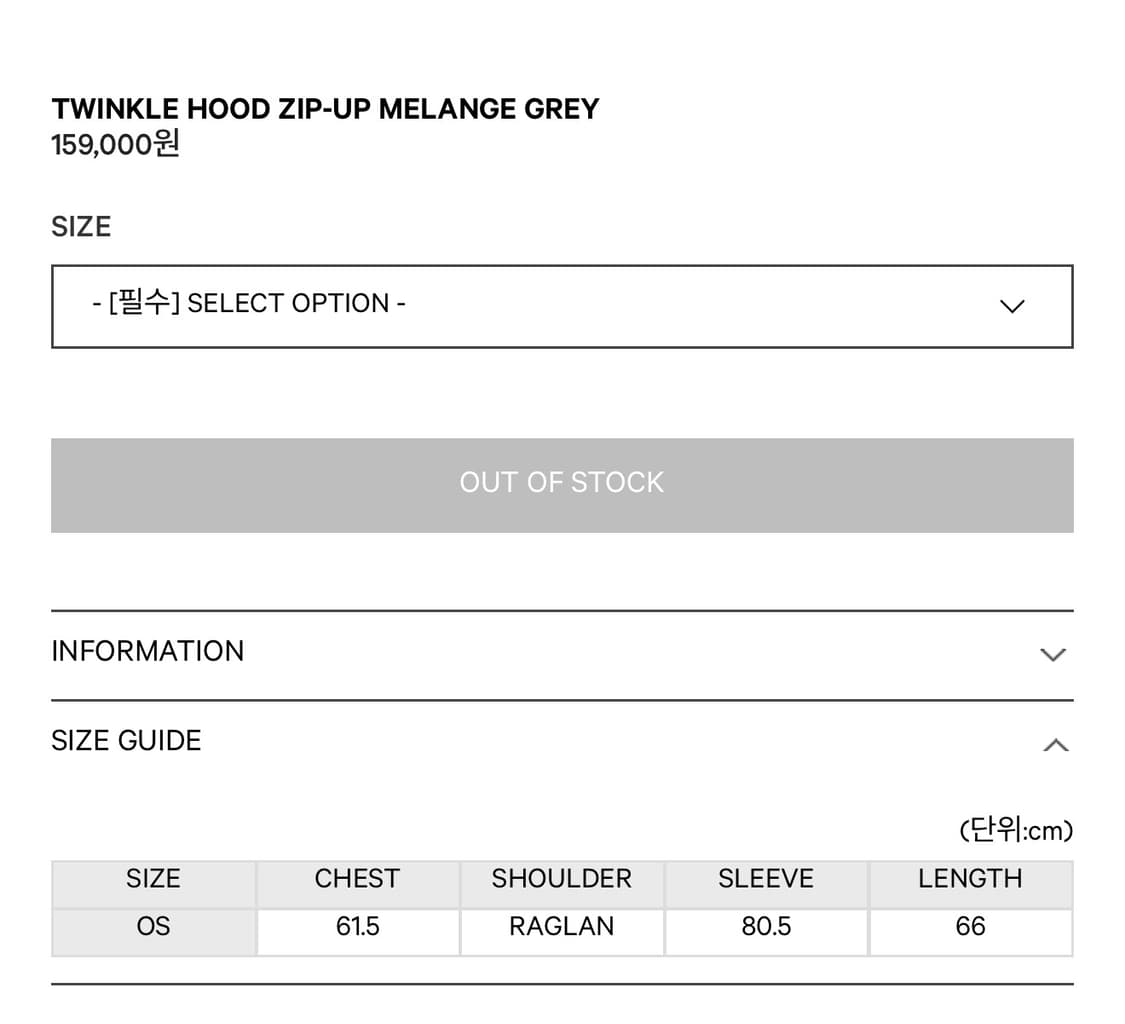Select the SIZE column header cell

point(153,879)
